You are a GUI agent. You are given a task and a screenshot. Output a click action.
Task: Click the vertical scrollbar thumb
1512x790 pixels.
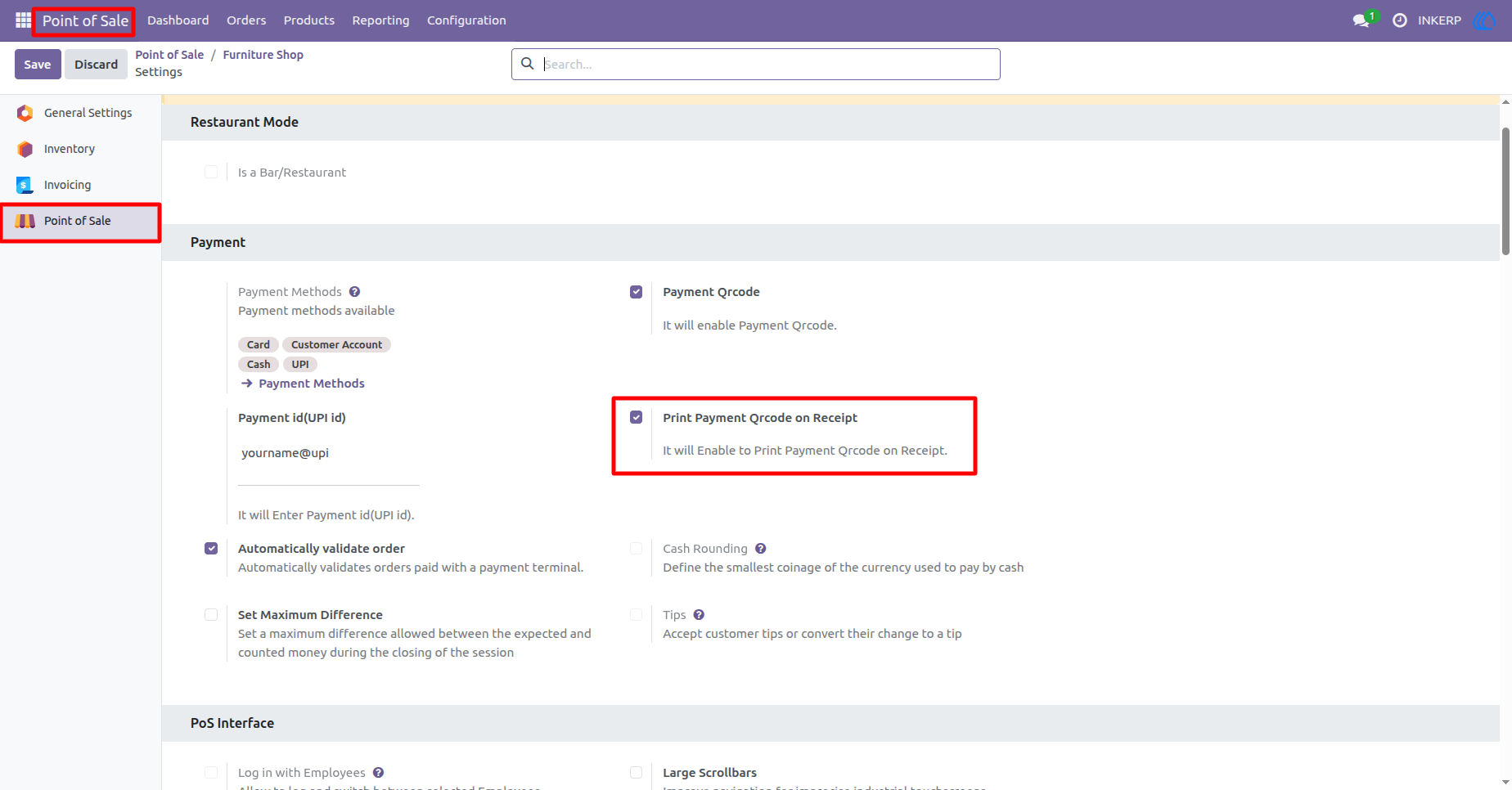click(x=1505, y=191)
